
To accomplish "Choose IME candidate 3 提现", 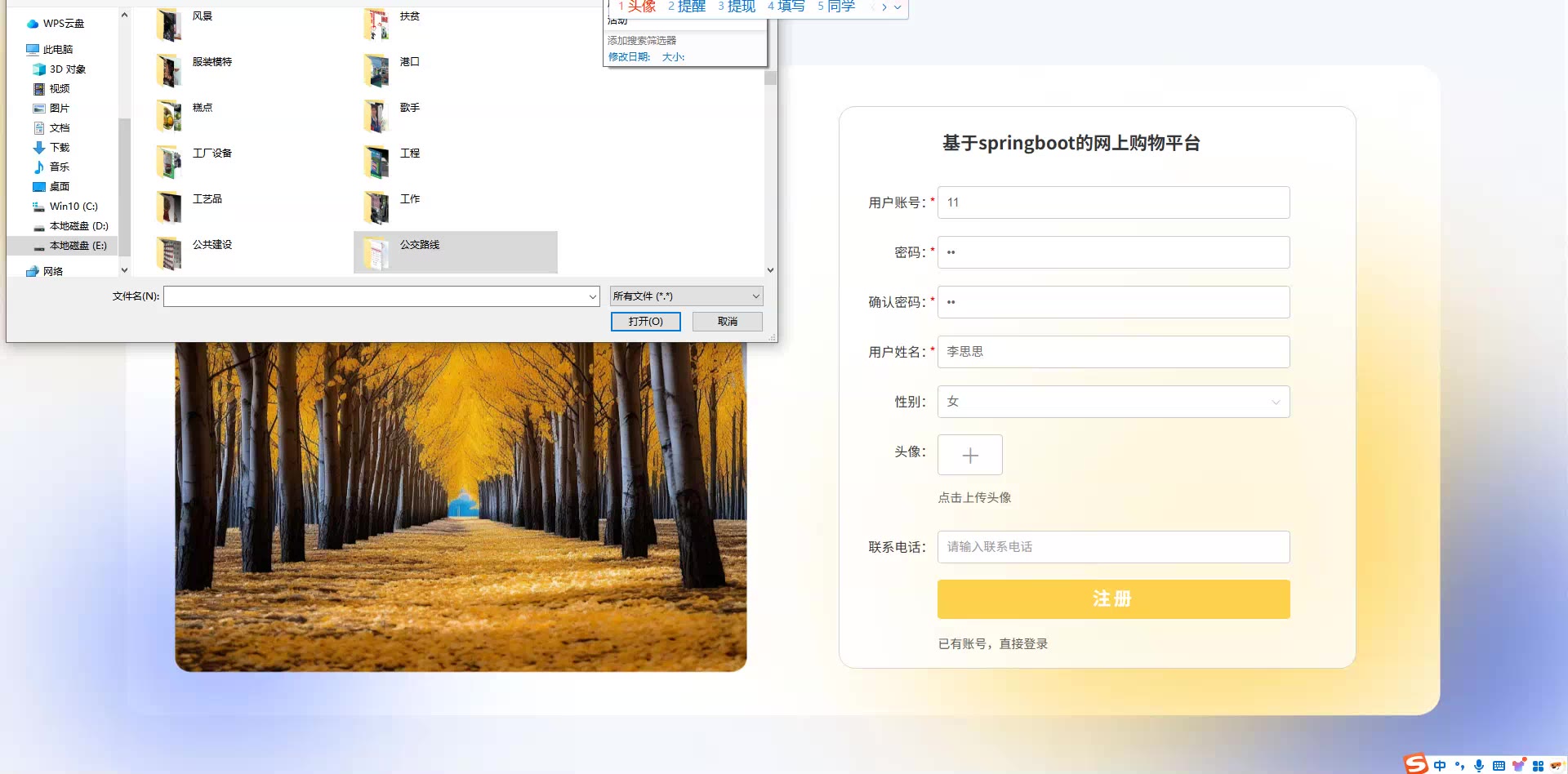I will pyautogui.click(x=737, y=7).
